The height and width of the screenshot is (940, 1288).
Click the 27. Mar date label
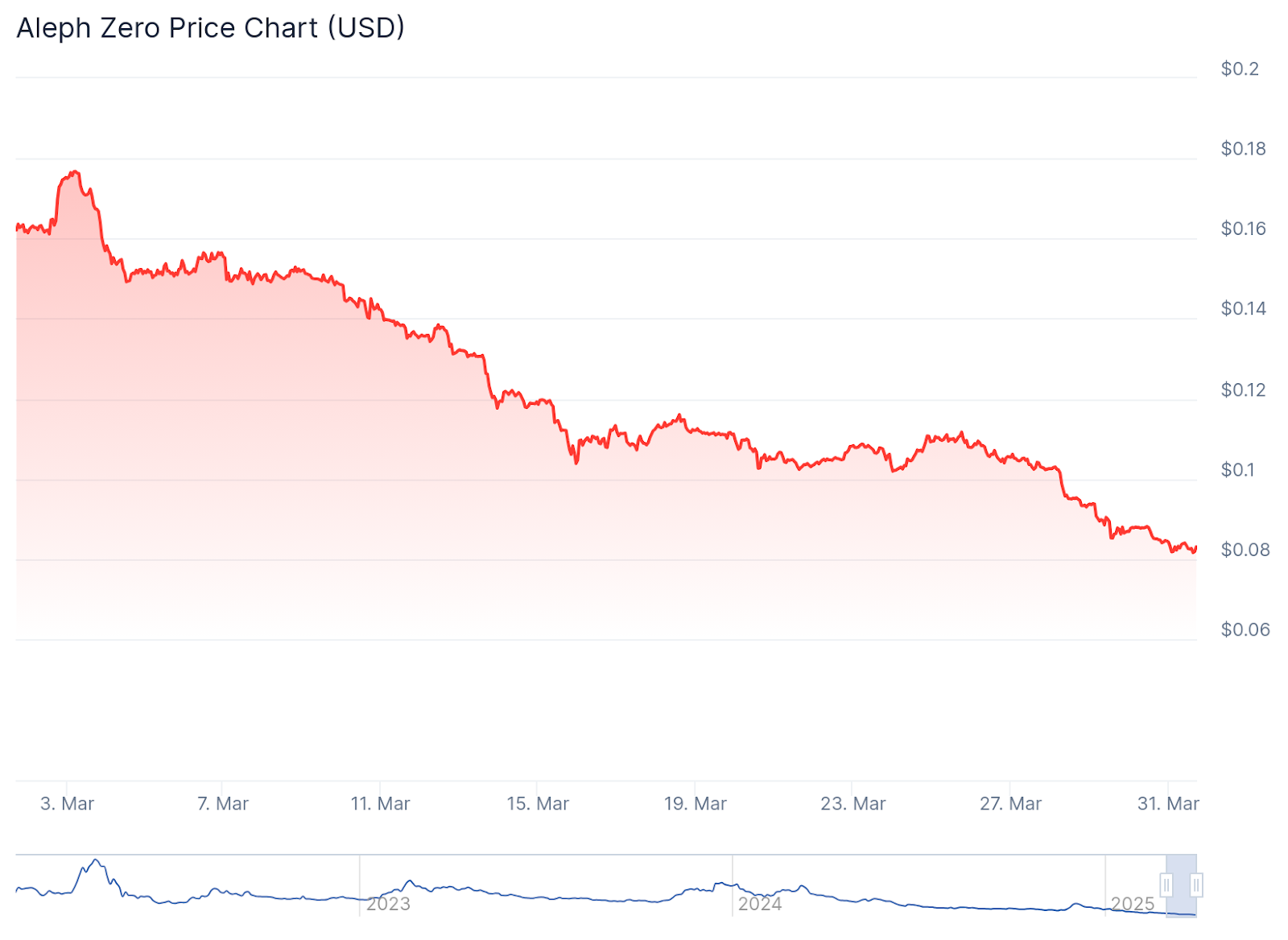coord(1010,803)
